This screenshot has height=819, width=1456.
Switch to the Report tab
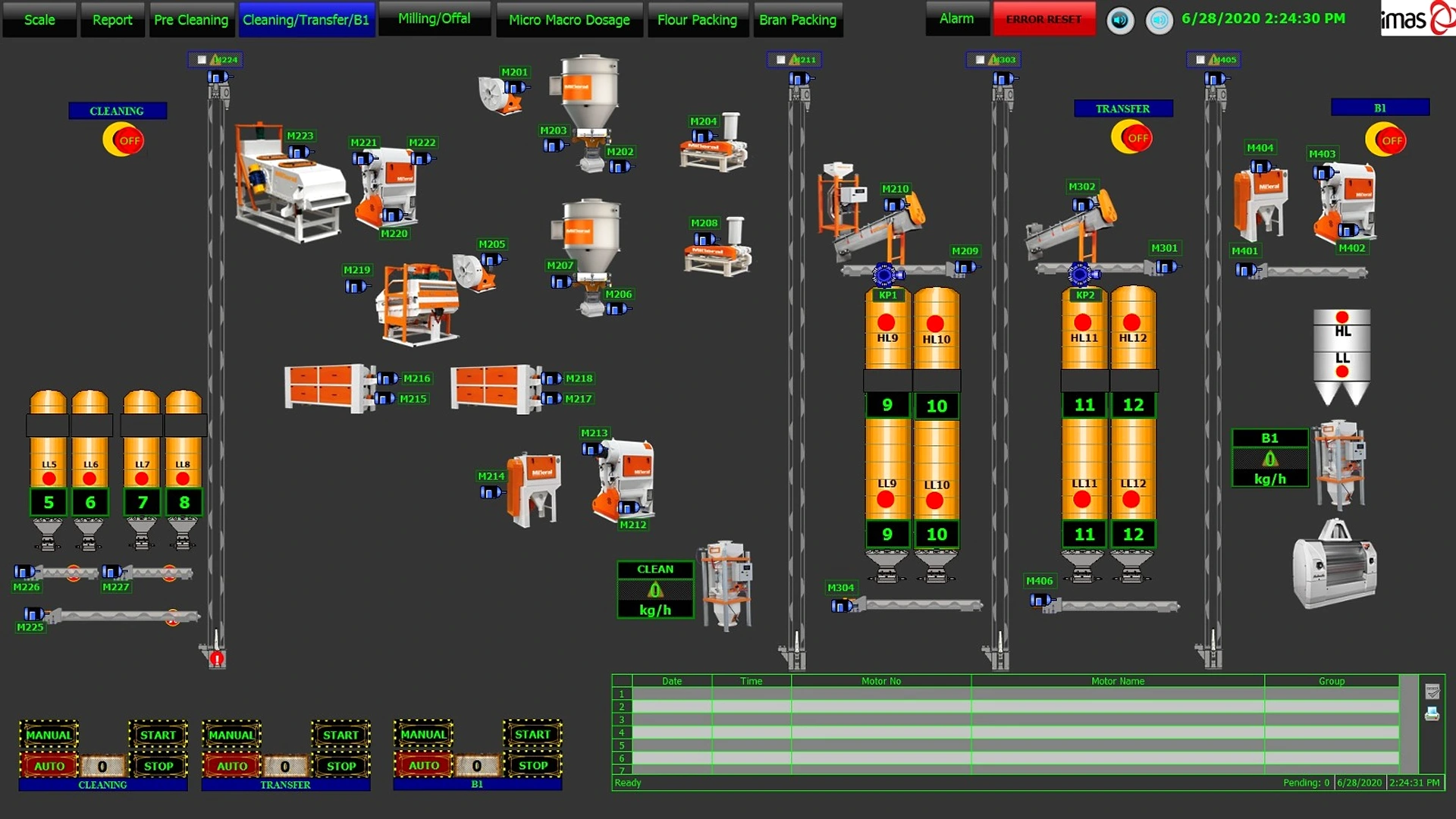coord(112,20)
